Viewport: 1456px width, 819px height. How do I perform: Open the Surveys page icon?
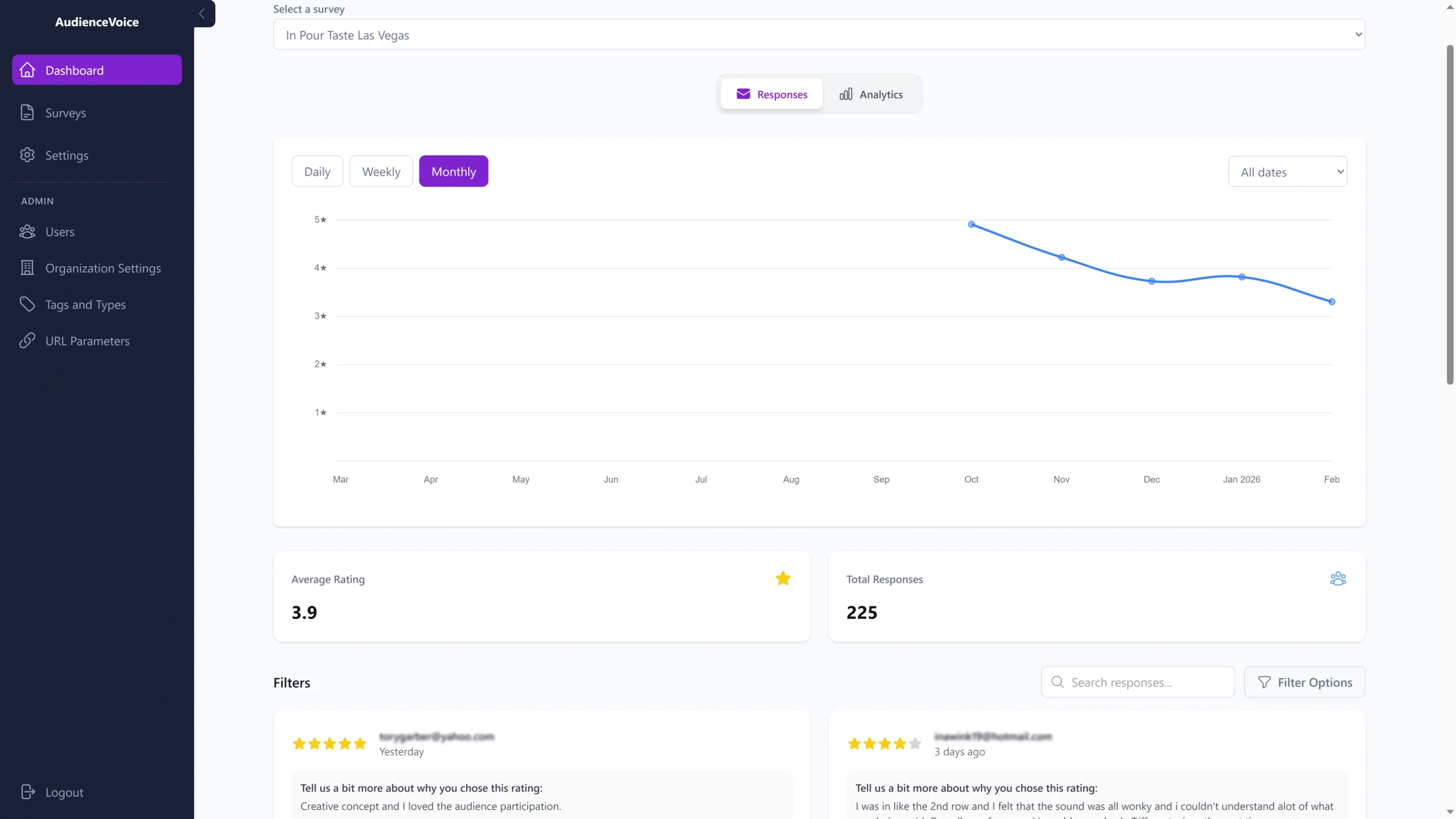[27, 113]
